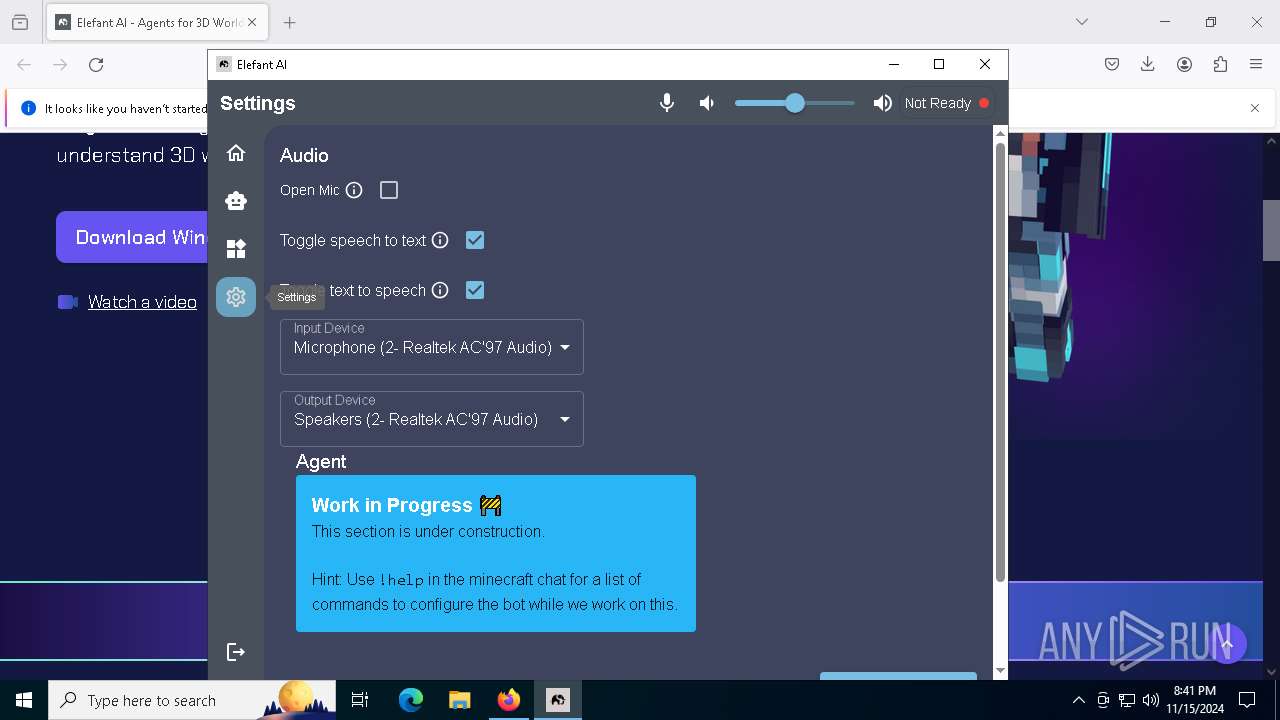Screen dimensions: 1280x720
Task: Click the video camera icon beside Watch a video
Action: pyautogui.click(x=68, y=302)
